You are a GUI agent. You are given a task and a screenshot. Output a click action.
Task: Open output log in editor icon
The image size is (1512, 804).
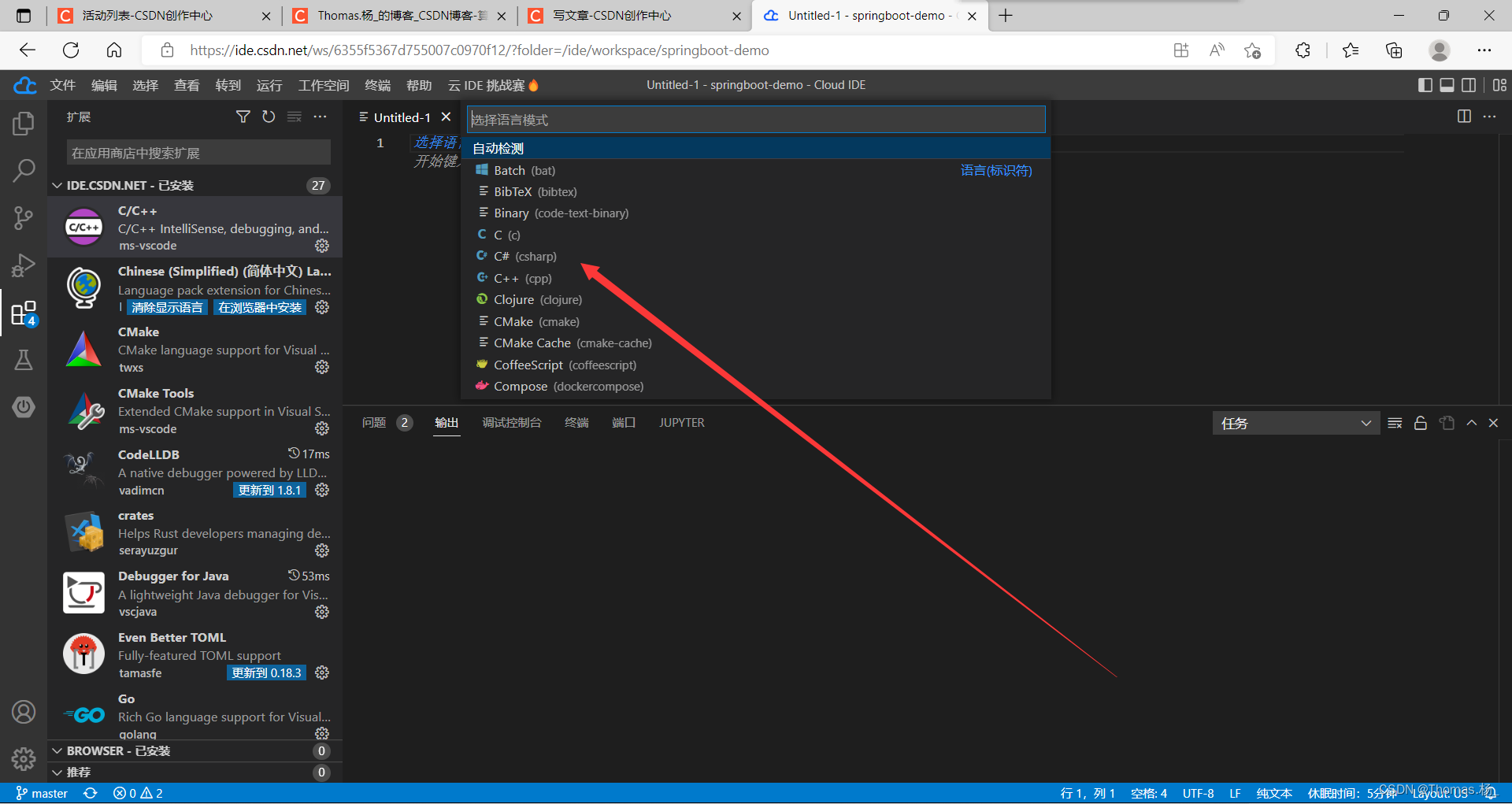pyautogui.click(x=1447, y=423)
